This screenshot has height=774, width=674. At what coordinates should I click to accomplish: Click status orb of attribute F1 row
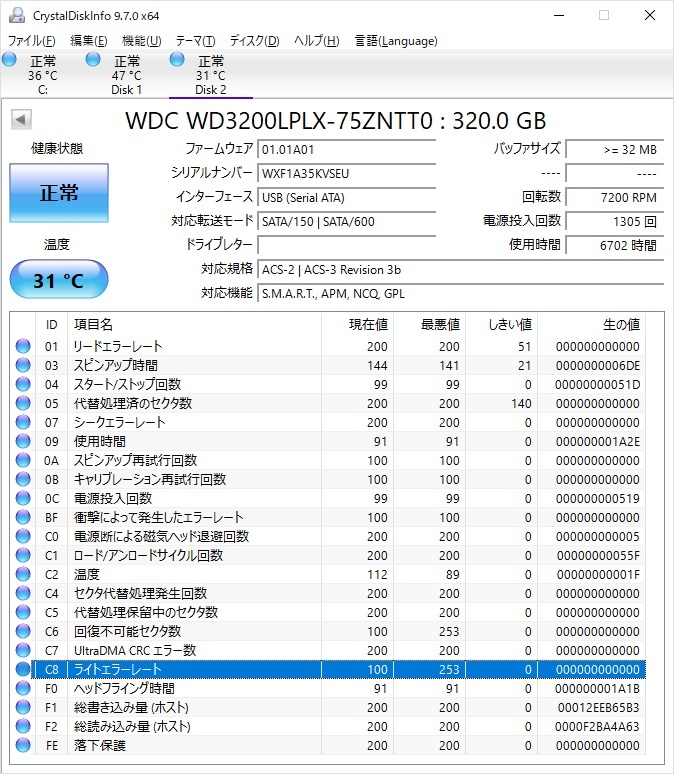tap(23, 707)
